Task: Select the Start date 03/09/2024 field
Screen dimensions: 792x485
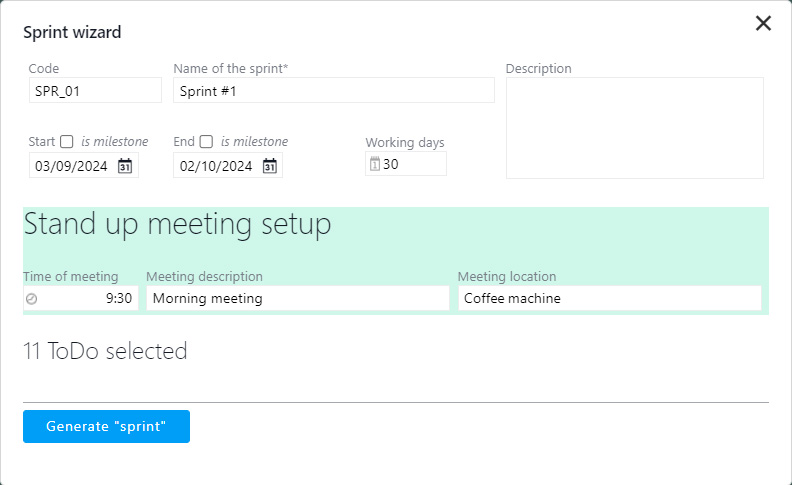Action: (x=73, y=166)
